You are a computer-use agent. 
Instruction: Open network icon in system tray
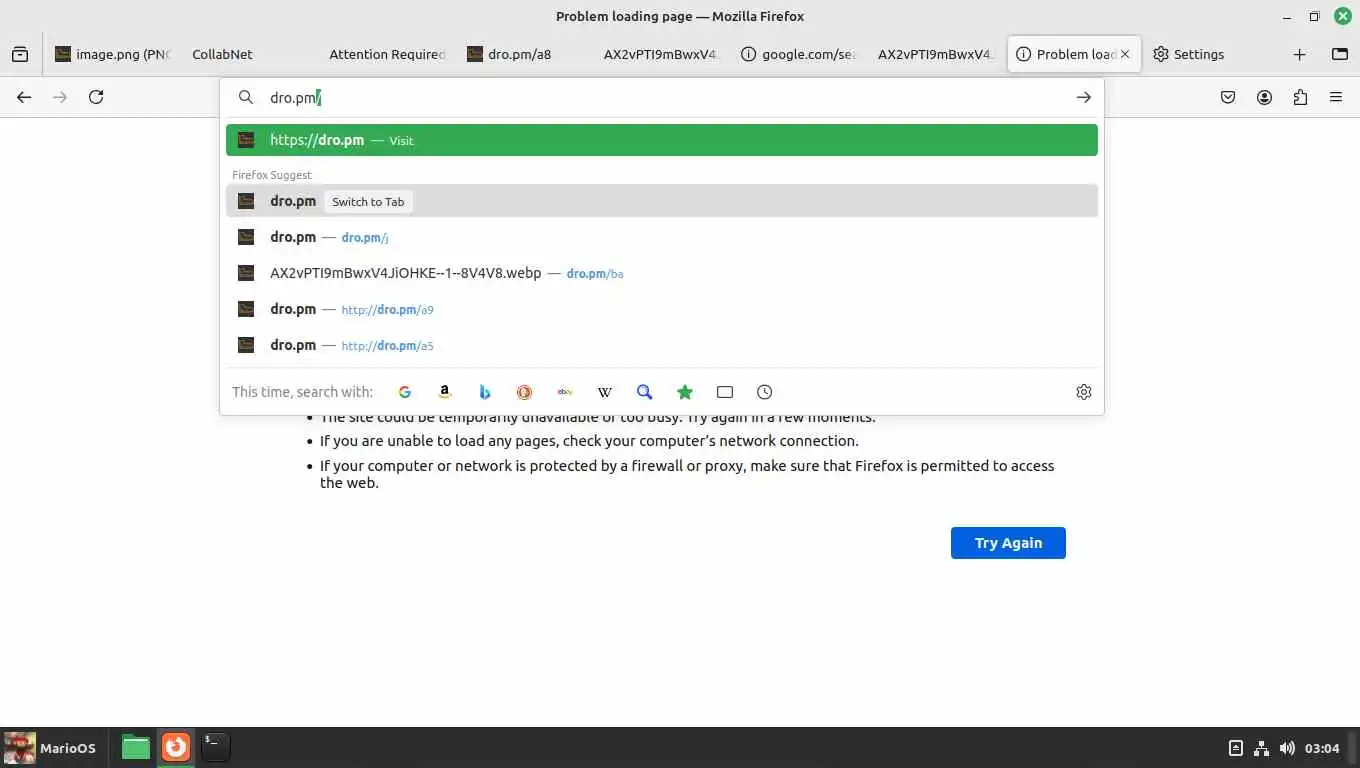click(x=1262, y=748)
